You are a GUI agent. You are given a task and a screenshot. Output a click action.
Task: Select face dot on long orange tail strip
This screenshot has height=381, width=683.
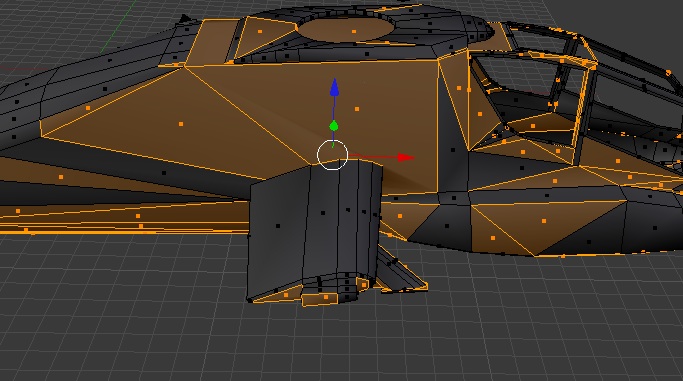pyautogui.click(x=138, y=216)
